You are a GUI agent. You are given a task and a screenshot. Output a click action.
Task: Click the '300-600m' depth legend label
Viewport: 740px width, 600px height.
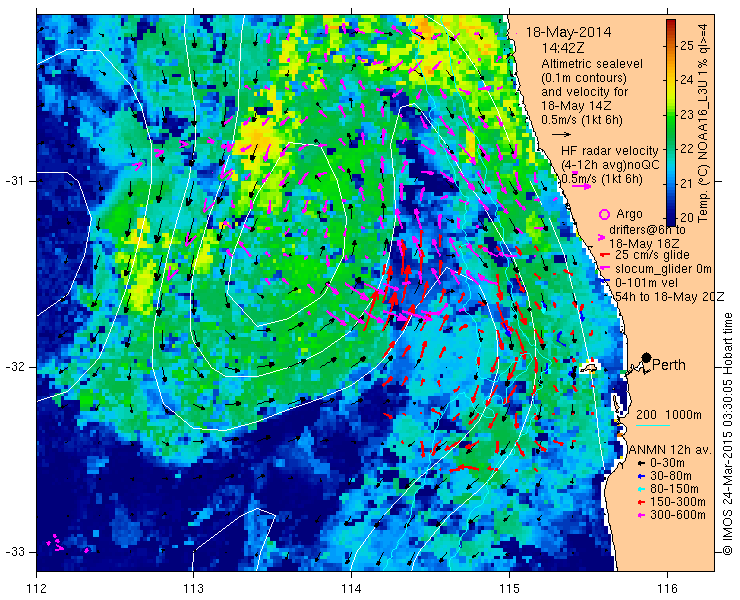click(x=678, y=515)
